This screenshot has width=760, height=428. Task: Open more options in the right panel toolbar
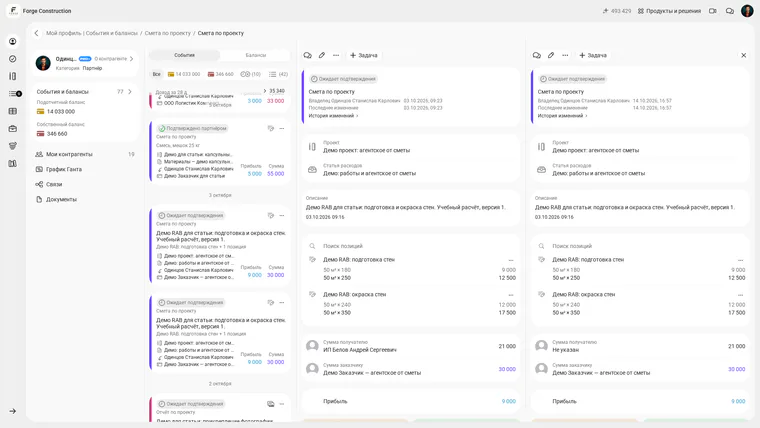565,55
